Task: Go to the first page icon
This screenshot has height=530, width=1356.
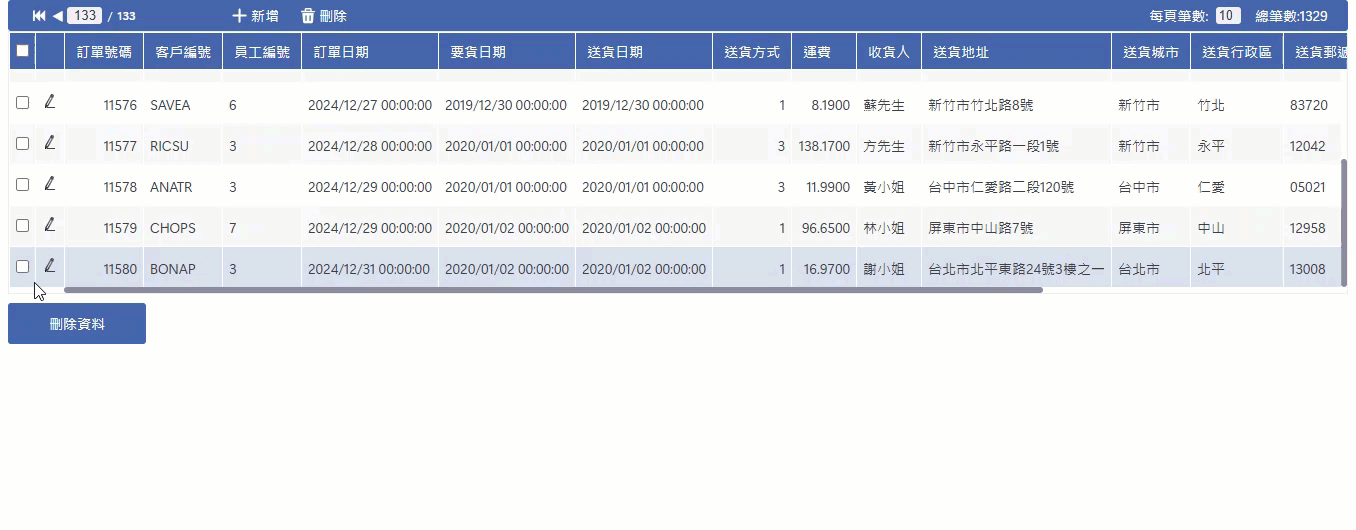Action: tap(39, 16)
